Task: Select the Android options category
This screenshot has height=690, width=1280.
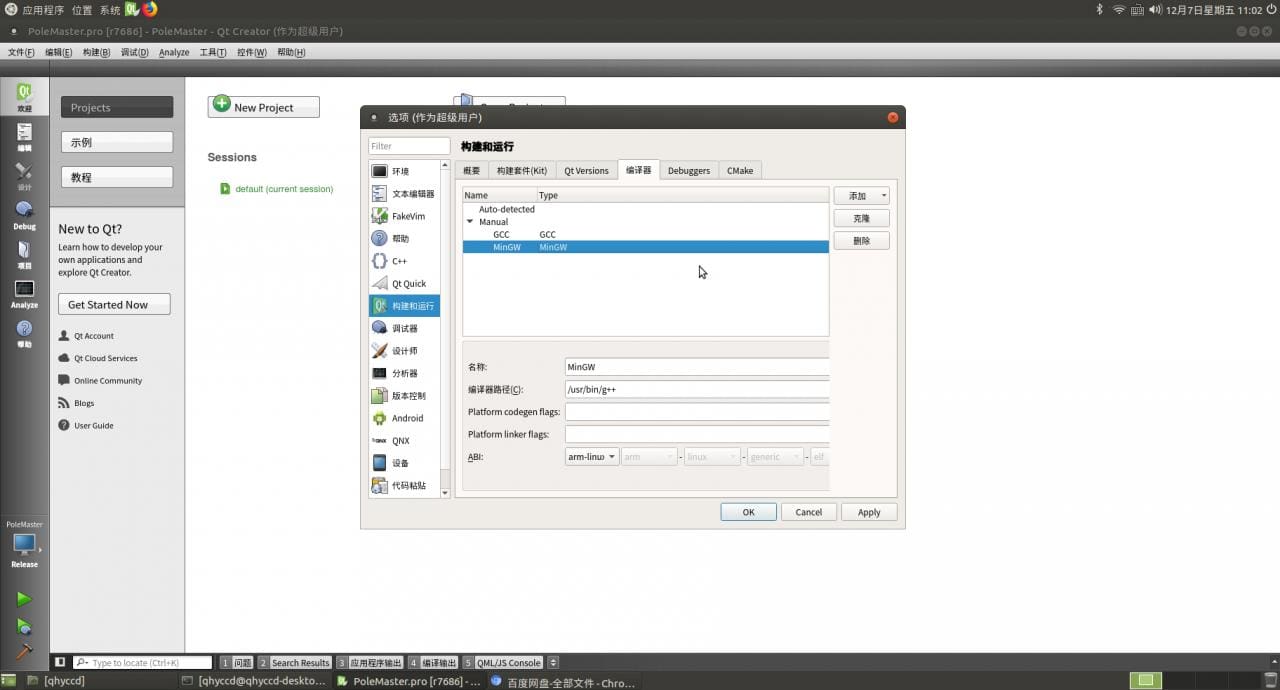Action: 404,418
